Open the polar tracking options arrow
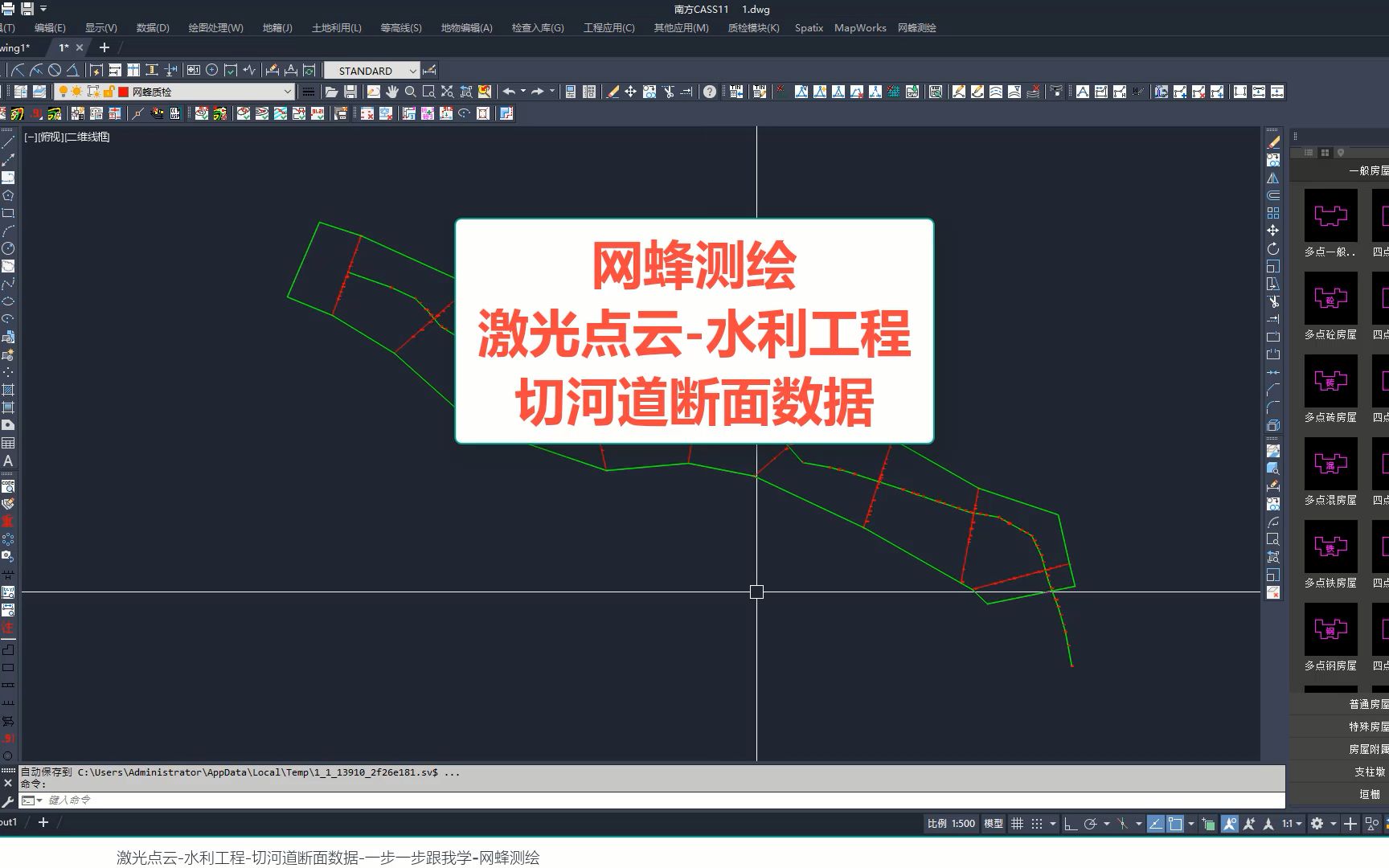This screenshot has height=868, width=1389. click(1107, 823)
